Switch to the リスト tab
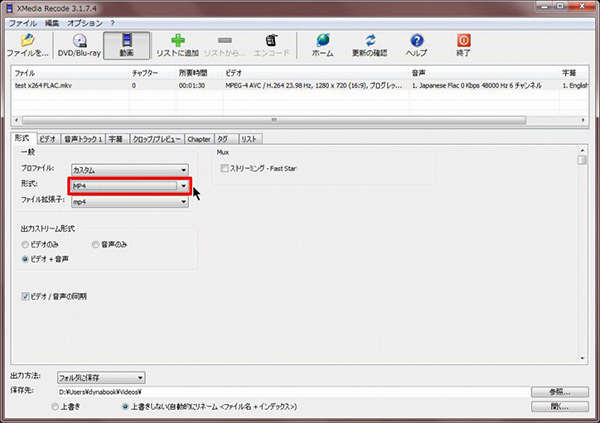Viewport: 600px width, 423px height. [249, 139]
